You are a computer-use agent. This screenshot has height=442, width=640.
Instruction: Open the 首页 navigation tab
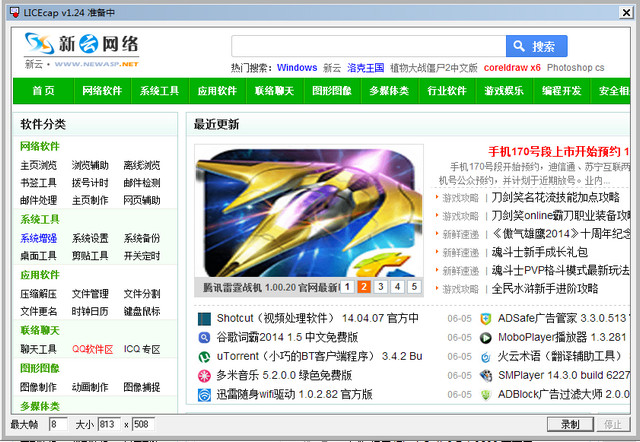pos(44,91)
